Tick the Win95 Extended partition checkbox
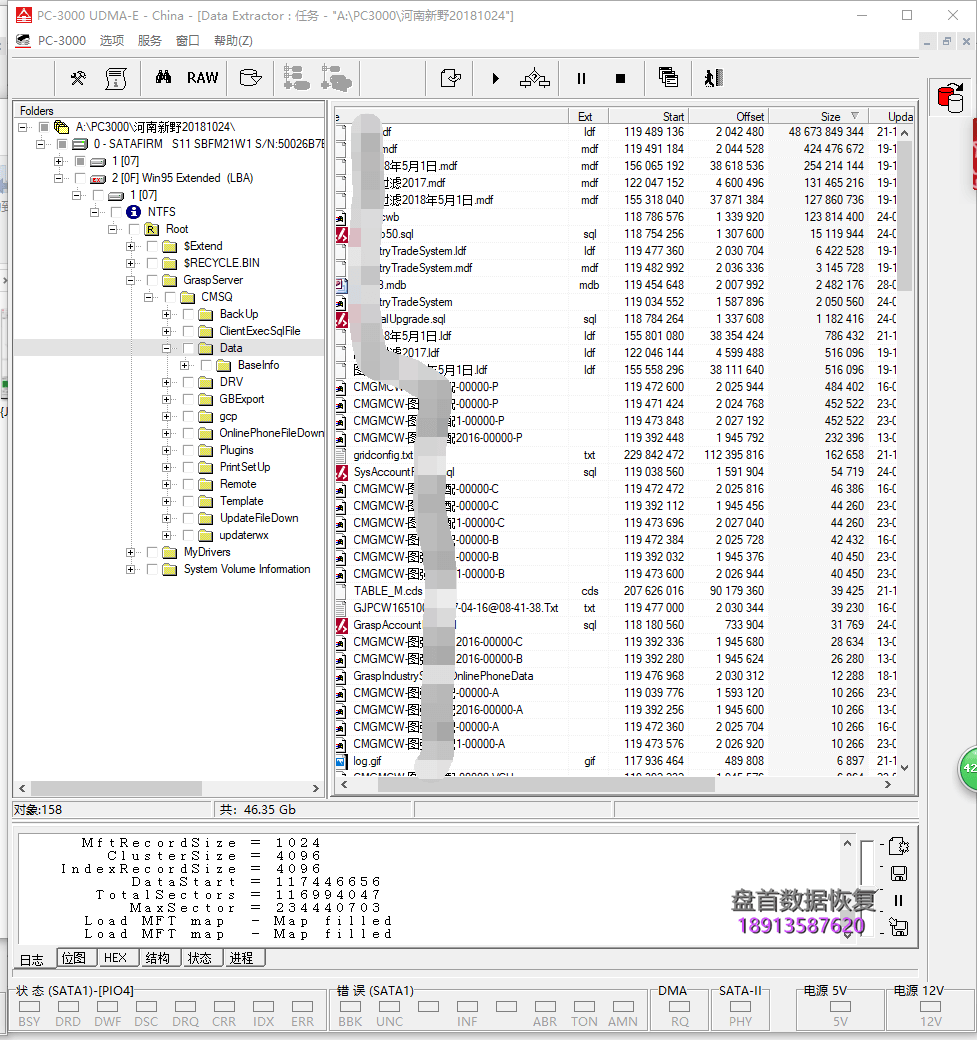 [80, 178]
